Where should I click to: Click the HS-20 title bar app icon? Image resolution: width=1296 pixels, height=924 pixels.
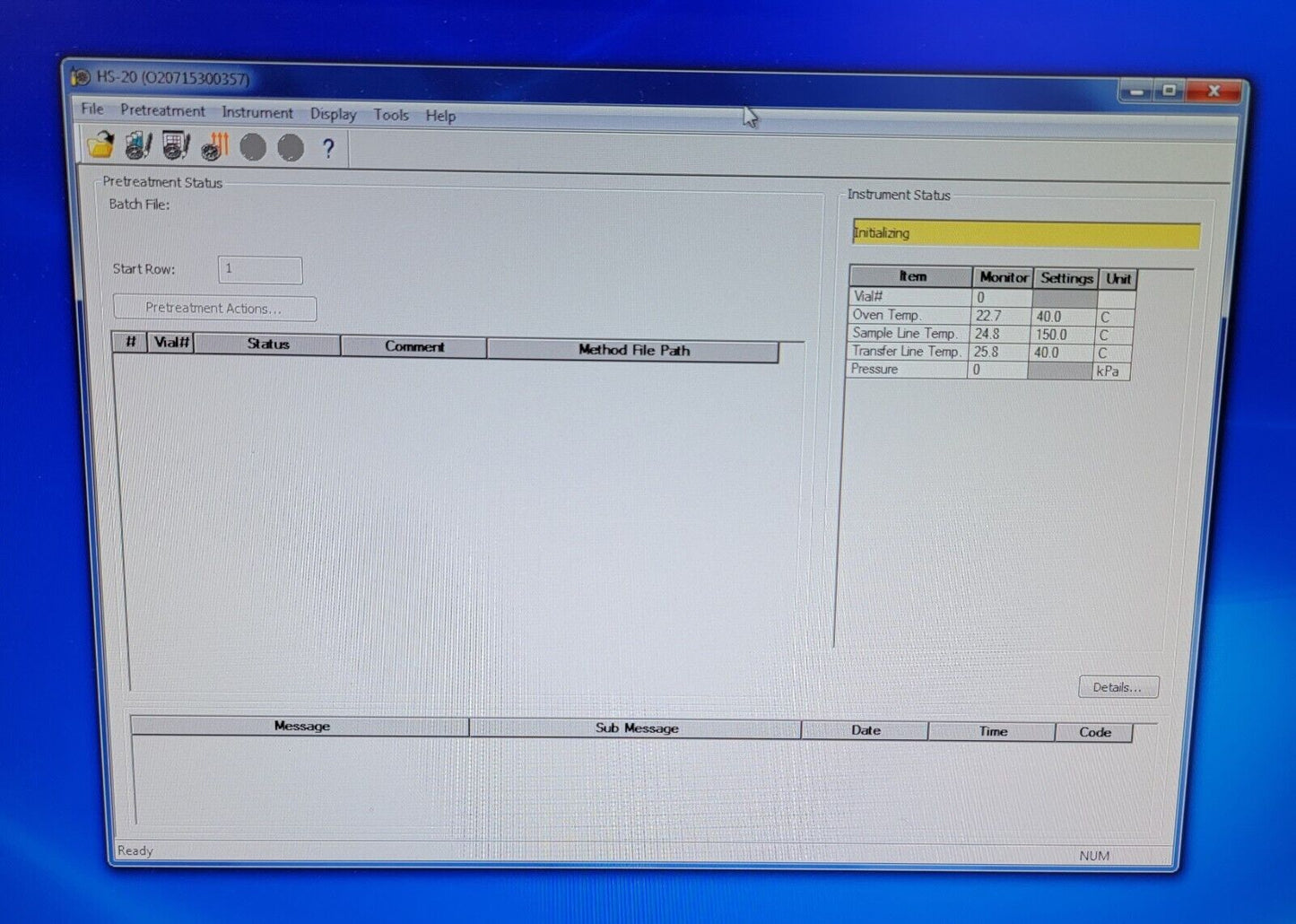[x=81, y=77]
